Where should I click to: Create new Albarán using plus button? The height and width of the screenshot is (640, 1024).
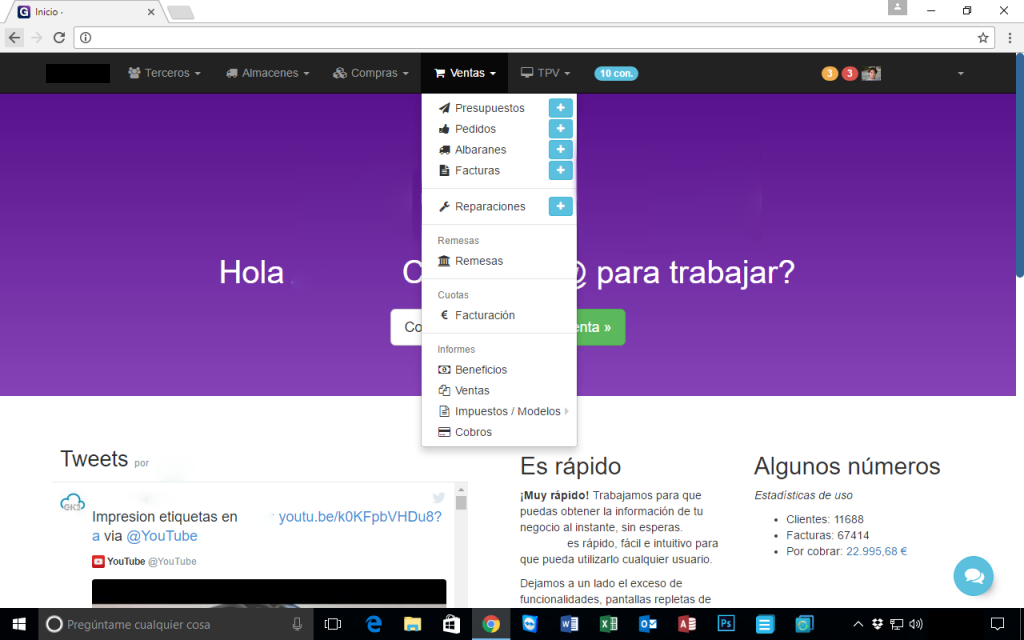(x=560, y=150)
